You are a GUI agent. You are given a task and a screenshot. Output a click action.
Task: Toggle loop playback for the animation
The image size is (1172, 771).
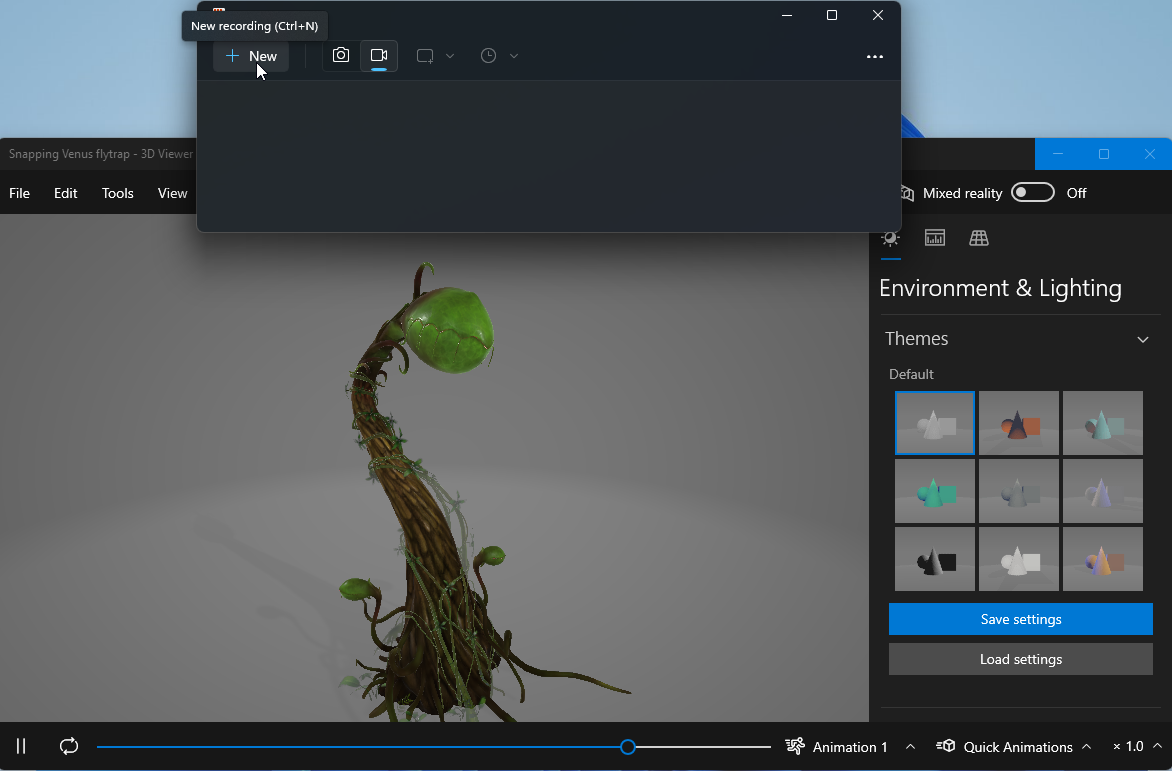click(68, 746)
